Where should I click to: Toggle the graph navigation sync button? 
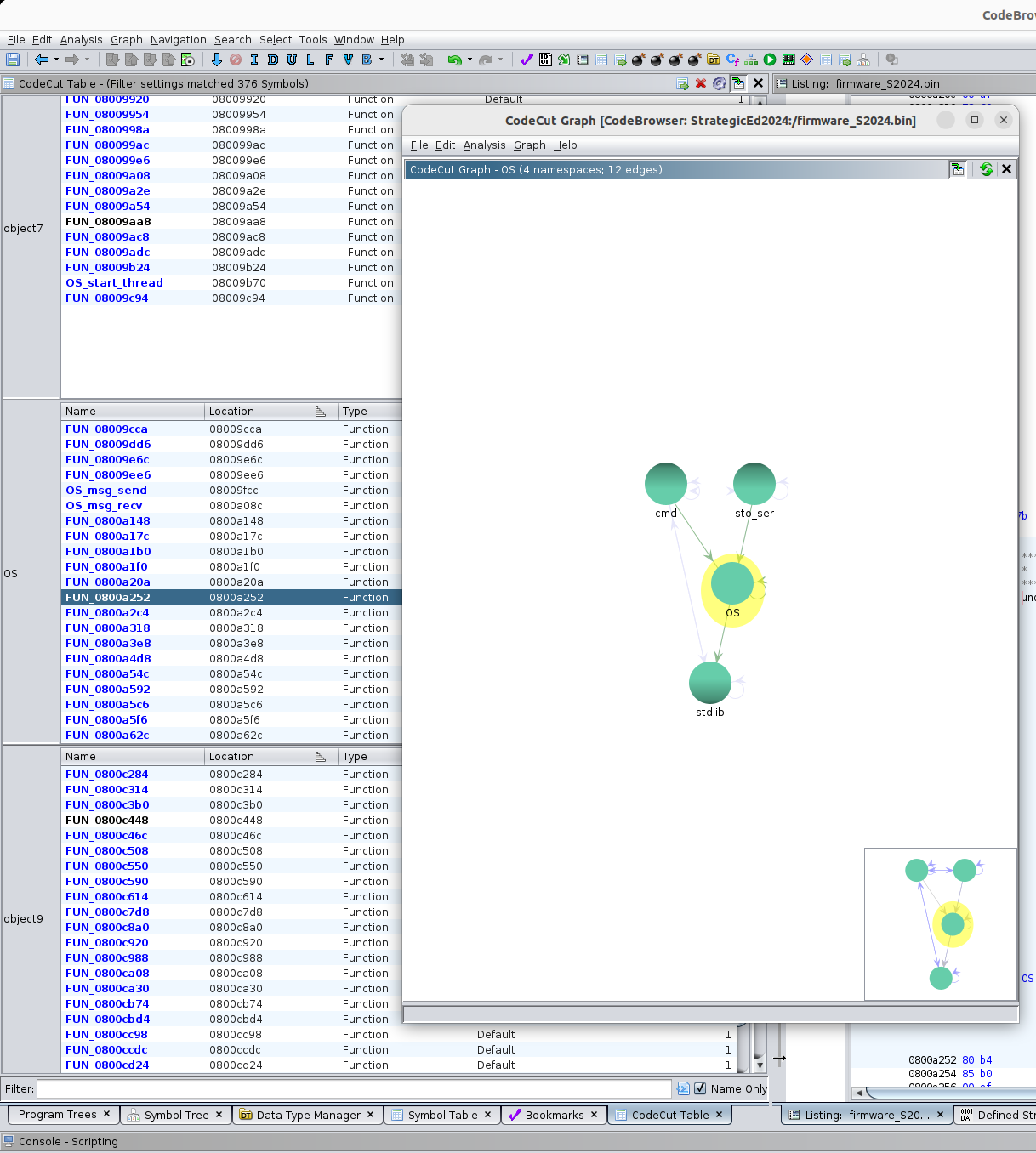tap(959, 169)
